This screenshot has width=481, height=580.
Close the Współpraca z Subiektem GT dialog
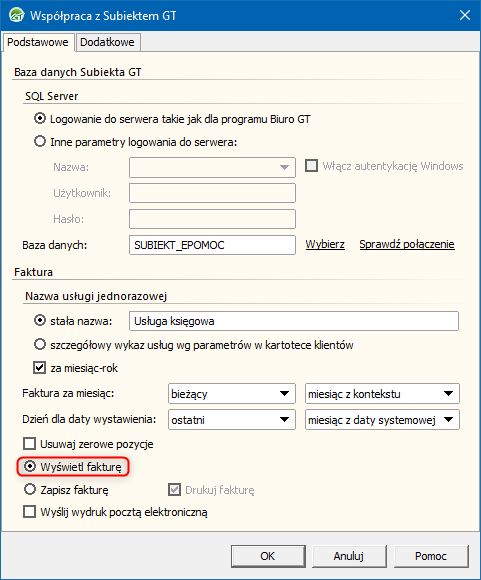(x=465, y=15)
